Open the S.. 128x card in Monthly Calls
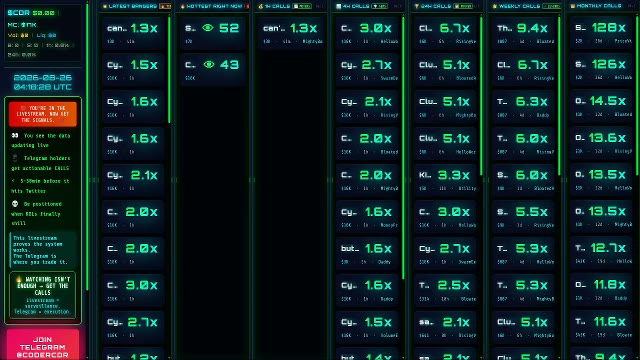The width and height of the screenshot is (640, 360). tap(602, 33)
